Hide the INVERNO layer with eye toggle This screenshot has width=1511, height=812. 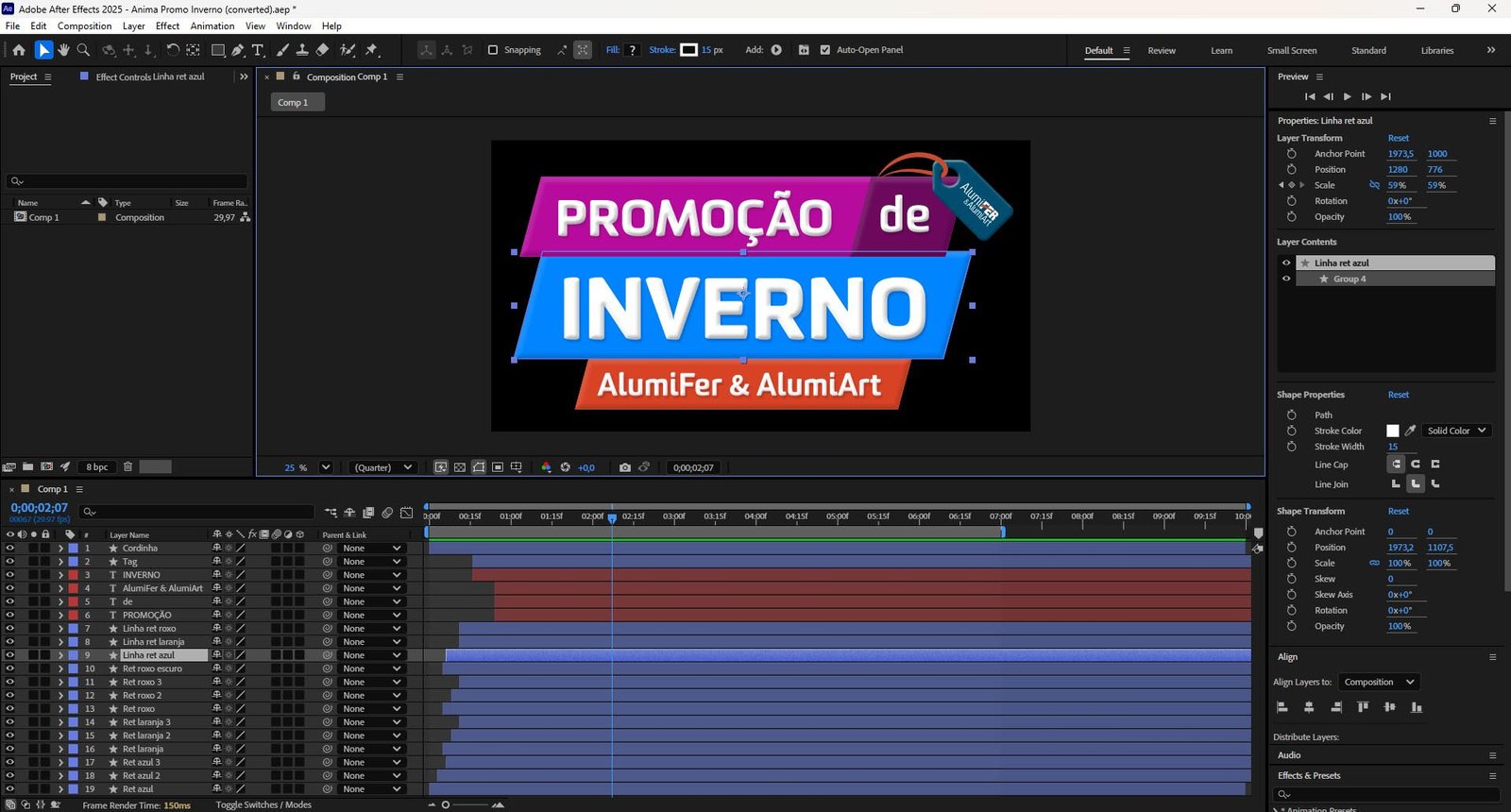click(9, 574)
